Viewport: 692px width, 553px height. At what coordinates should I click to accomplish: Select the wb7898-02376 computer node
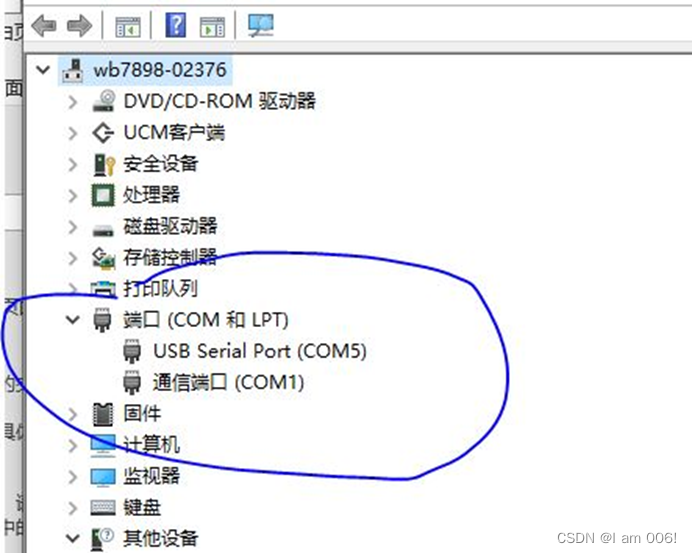[x=160, y=70]
